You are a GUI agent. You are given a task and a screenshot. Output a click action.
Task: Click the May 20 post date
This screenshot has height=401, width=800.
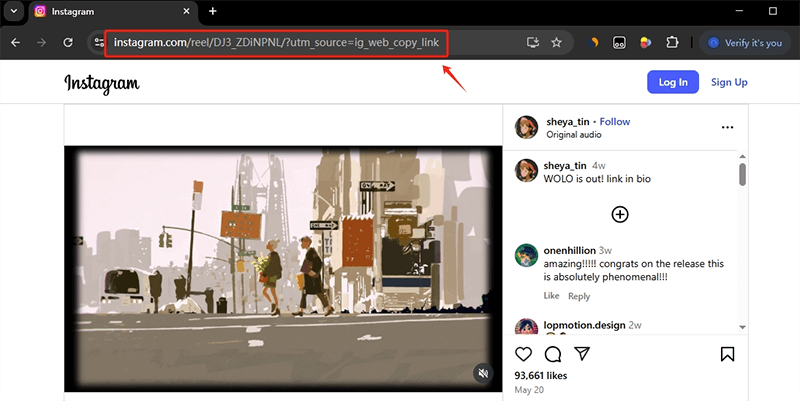[529, 390]
